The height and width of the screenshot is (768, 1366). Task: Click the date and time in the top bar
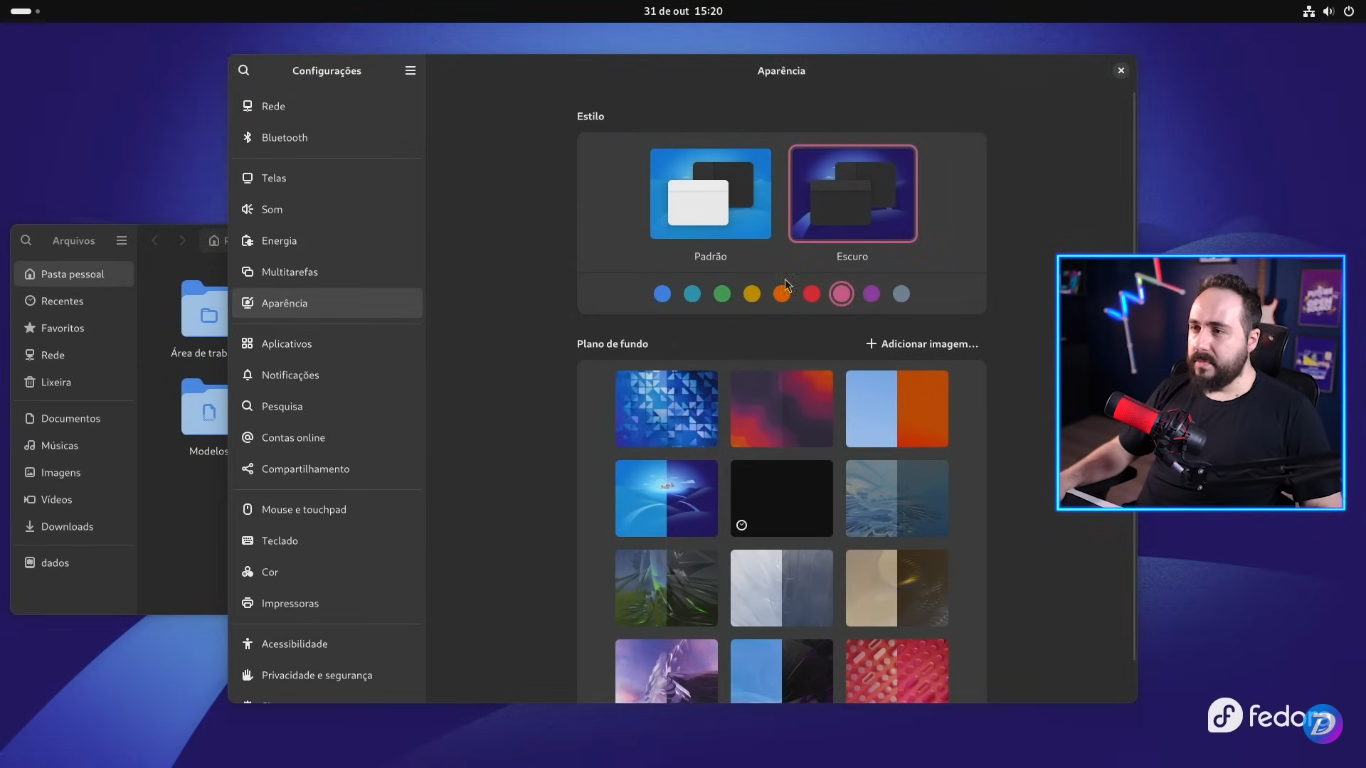(683, 11)
